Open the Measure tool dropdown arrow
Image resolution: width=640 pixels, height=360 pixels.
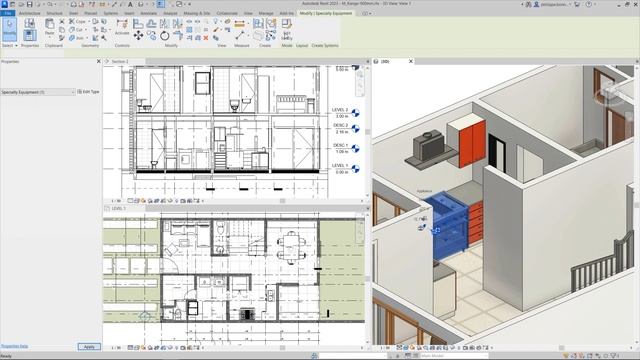point(249,24)
